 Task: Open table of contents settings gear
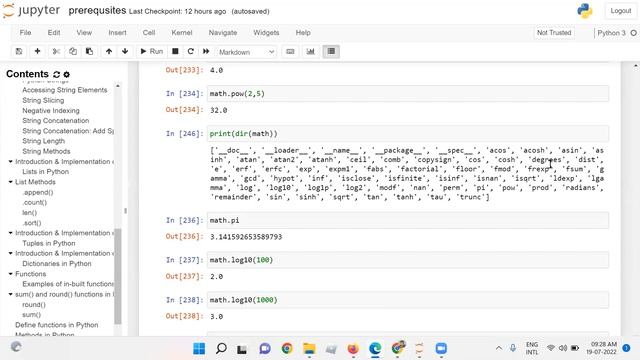[67, 74]
